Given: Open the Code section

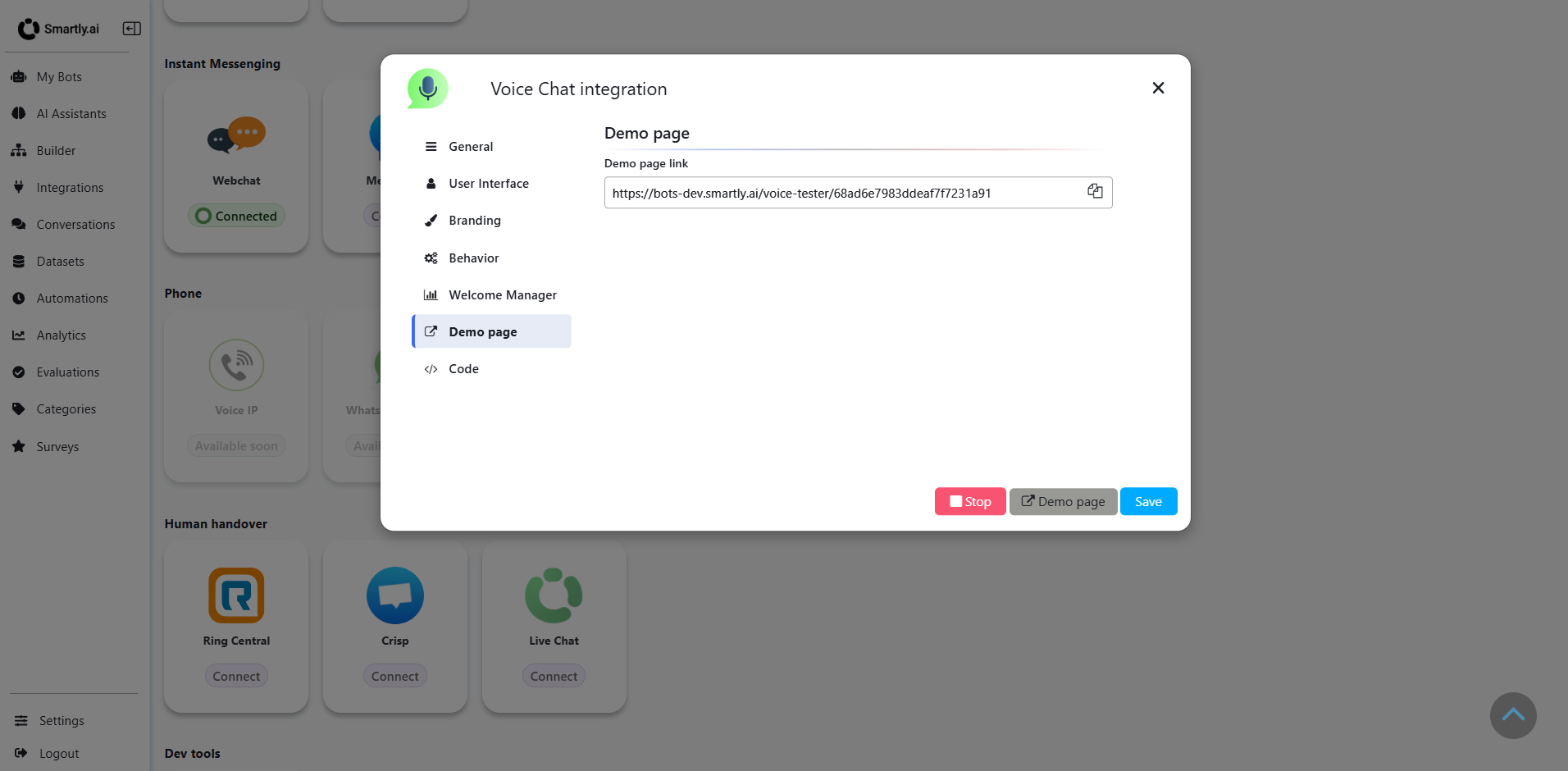Looking at the screenshot, I should pos(463,368).
